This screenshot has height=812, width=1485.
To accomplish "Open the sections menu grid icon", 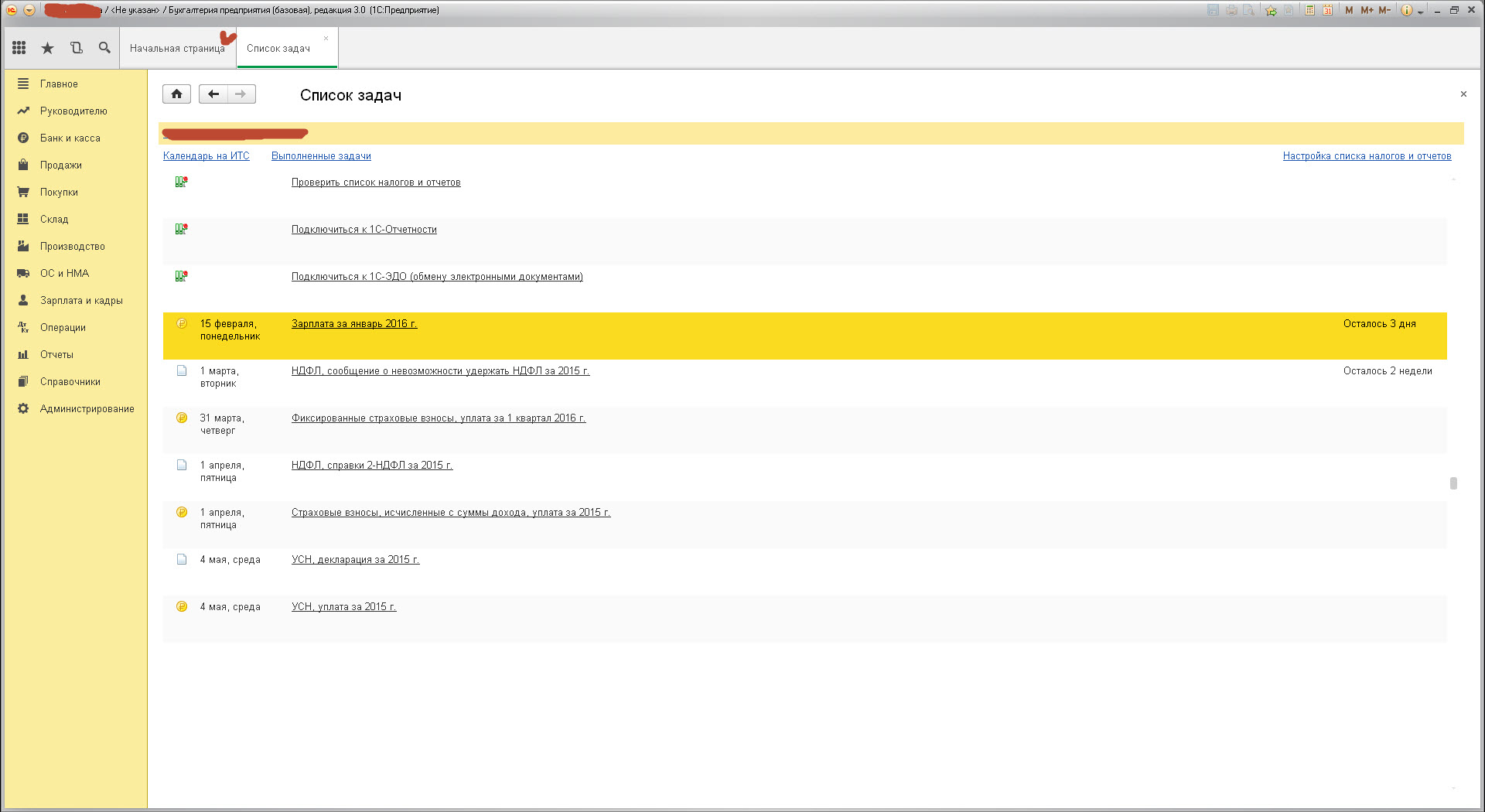I will click(19, 48).
